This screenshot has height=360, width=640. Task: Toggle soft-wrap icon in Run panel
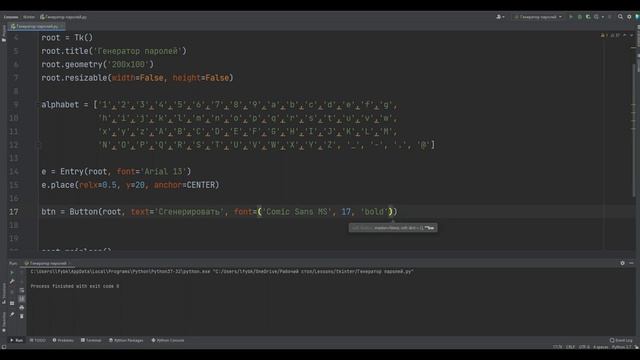[x=22, y=291]
